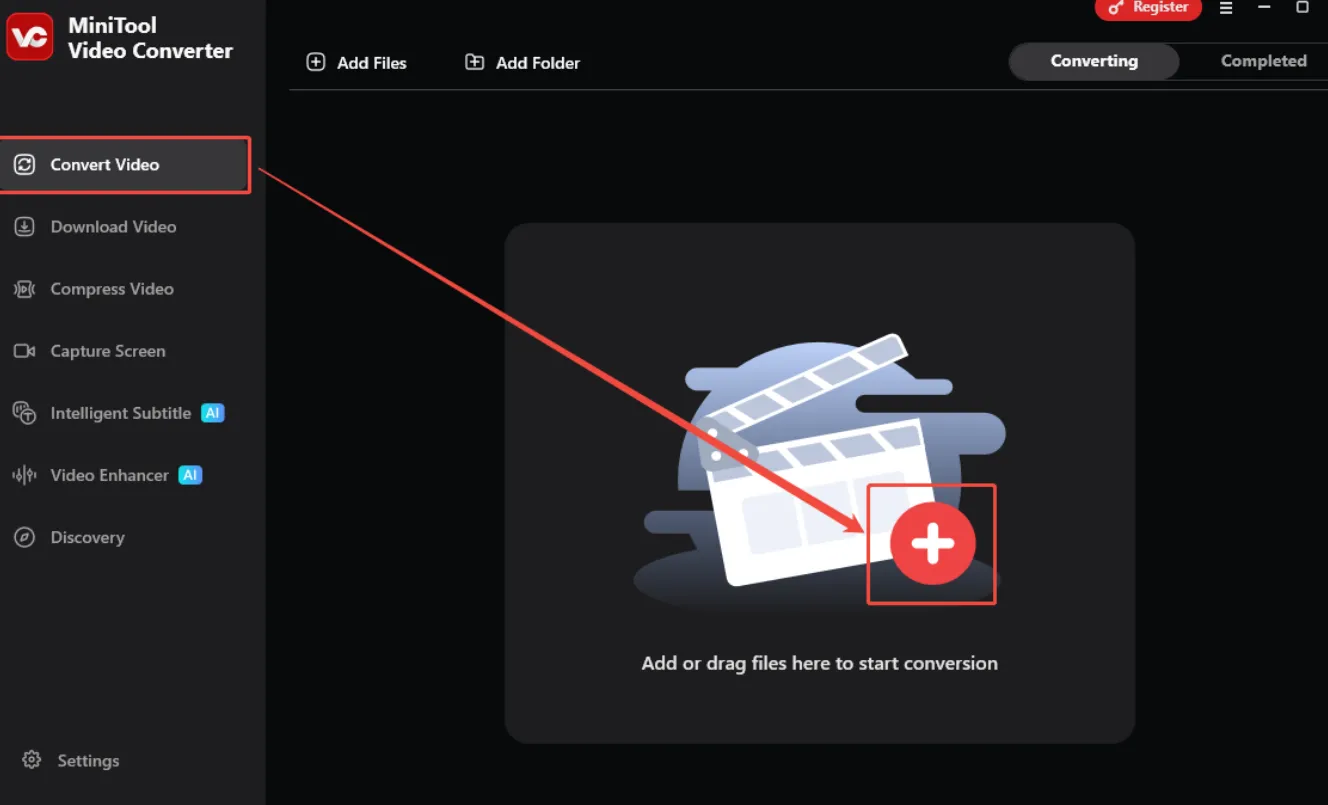
Task: Minimize the application window
Action: pos(1264,7)
